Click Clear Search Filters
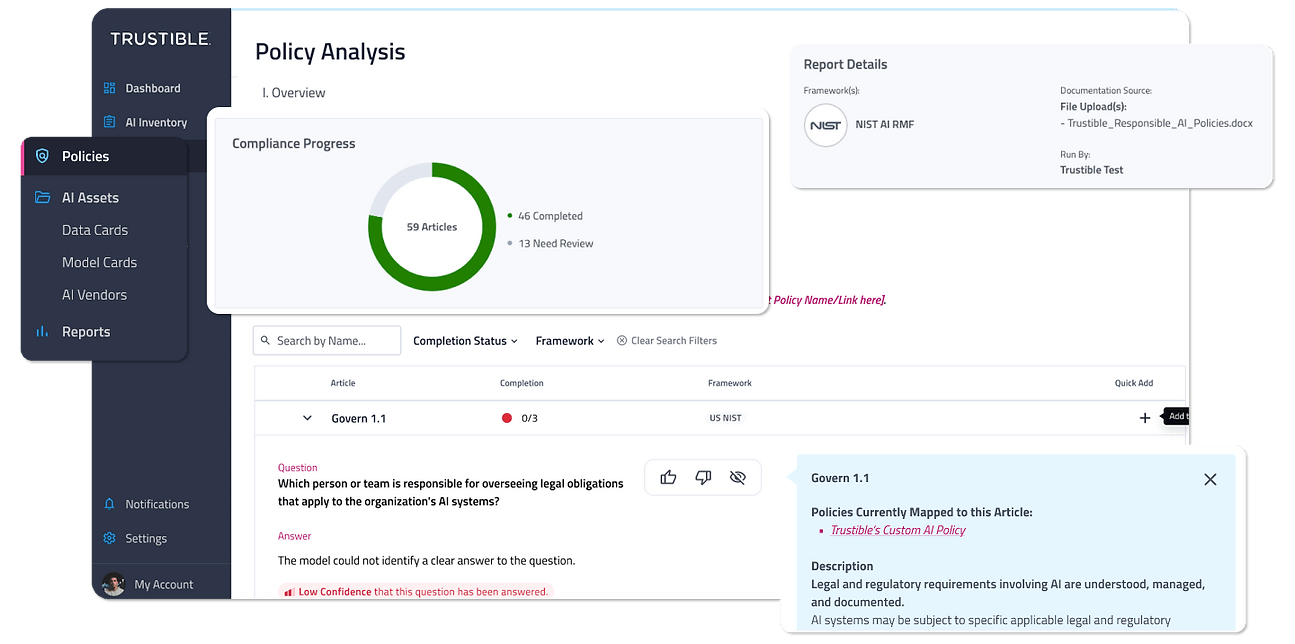Image resolution: width=1295 pixels, height=644 pixels. tap(667, 341)
